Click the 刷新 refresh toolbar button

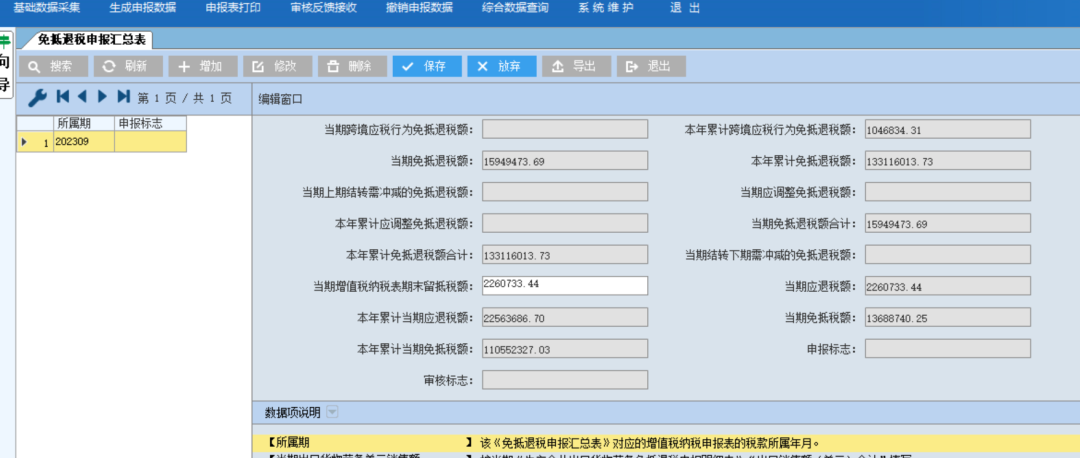pos(127,66)
